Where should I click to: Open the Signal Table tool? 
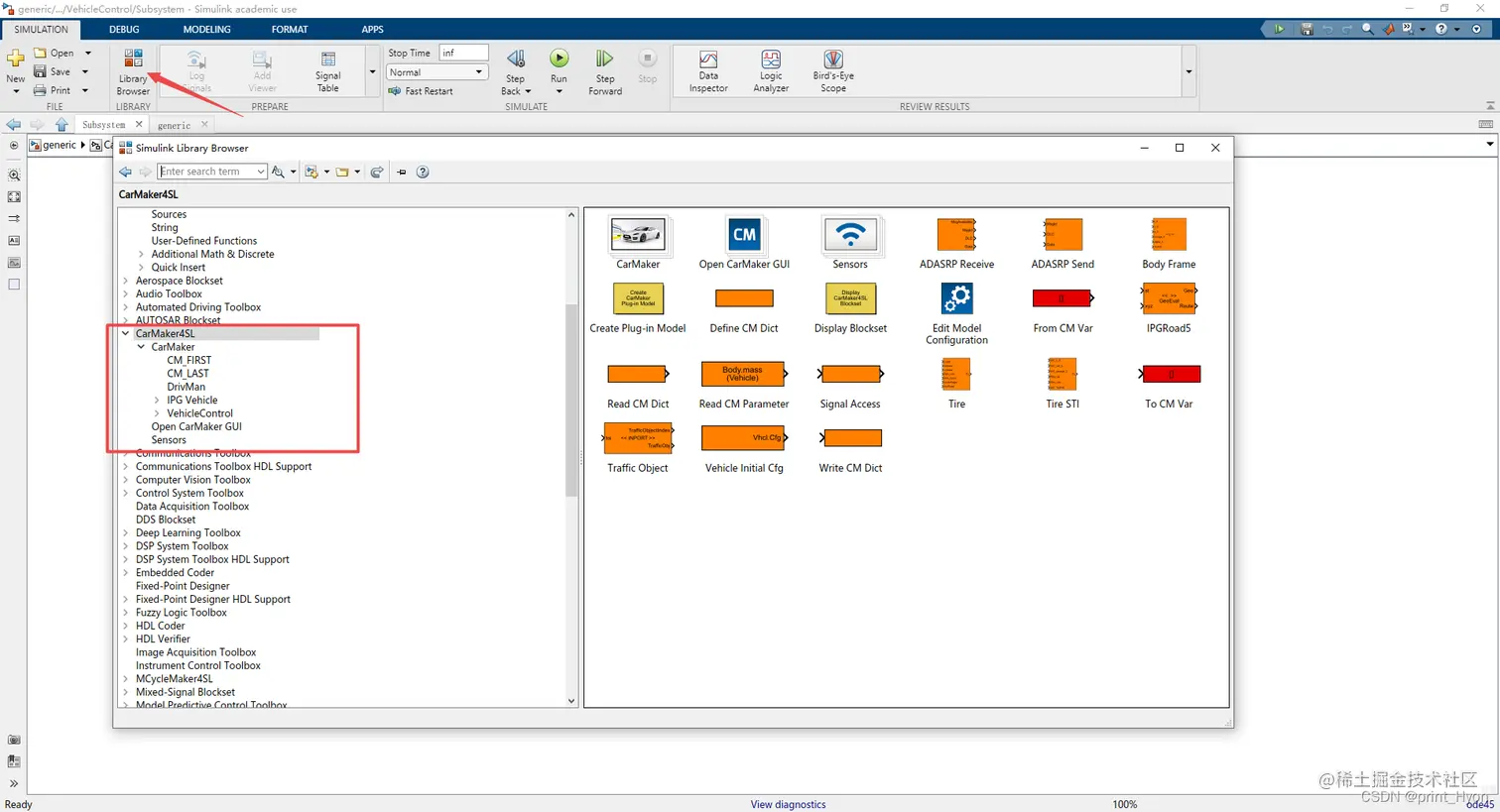pos(328,71)
